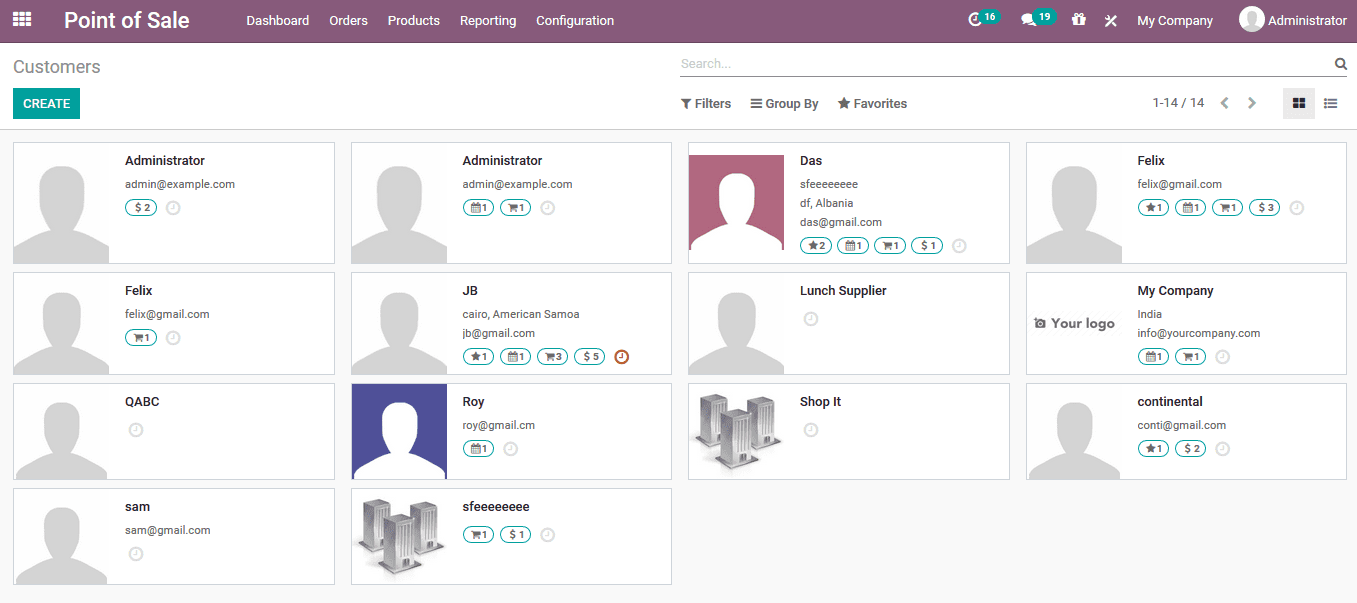
Task: Open the developer tools wrench icon
Action: point(1110,19)
